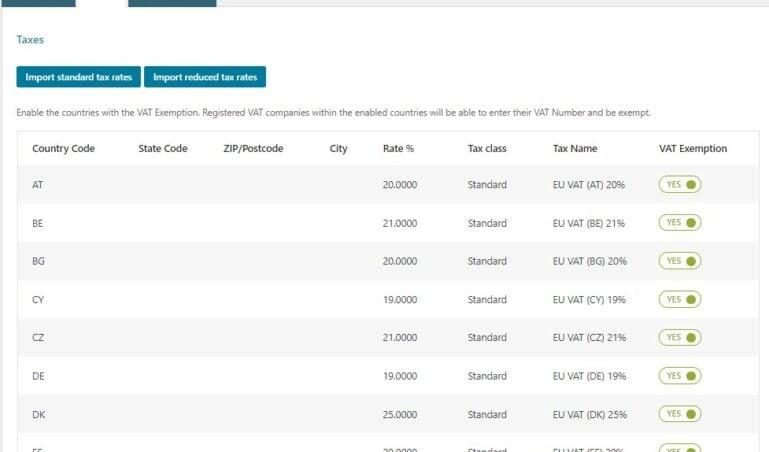769x452 pixels.
Task: Select the State Code column header
Action: pos(163,149)
